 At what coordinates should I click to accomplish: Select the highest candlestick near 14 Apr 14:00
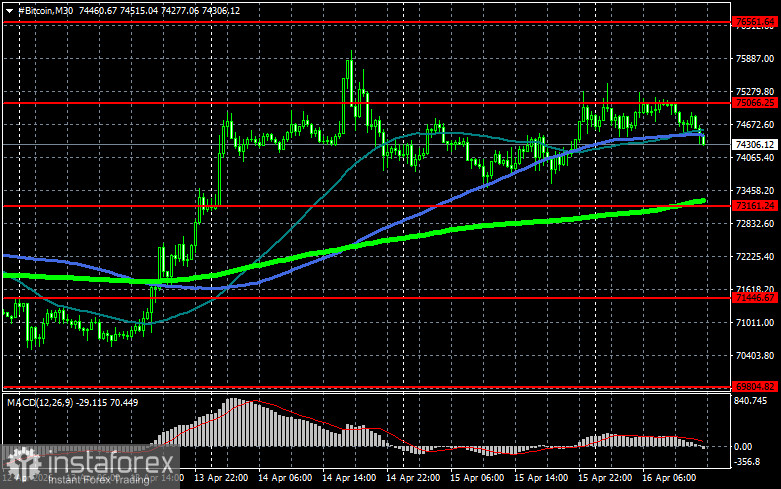pos(352,77)
